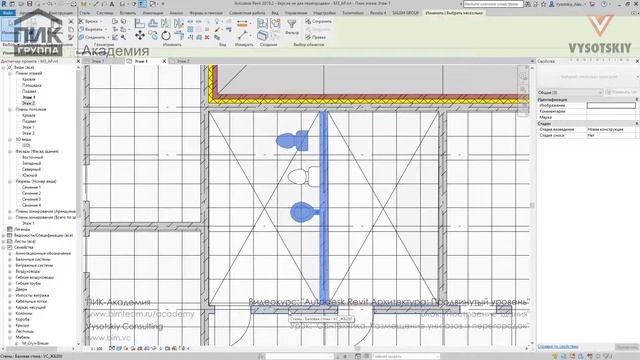Collapse the Виды (все) tree node
This screenshot has width=640, height=360.
pyautogui.click(x=4, y=67)
